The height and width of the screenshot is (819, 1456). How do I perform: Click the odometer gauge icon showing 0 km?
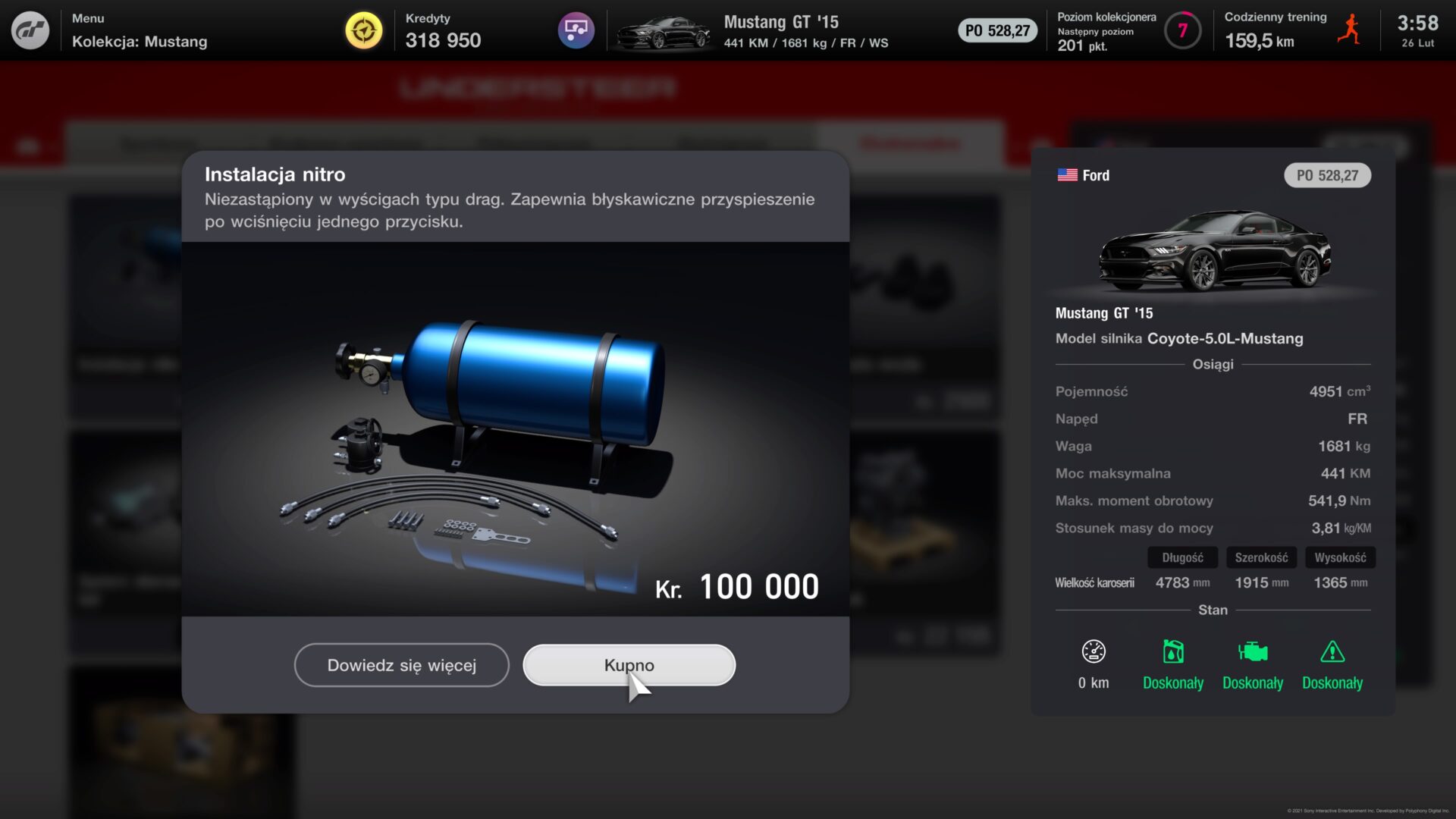tap(1094, 651)
